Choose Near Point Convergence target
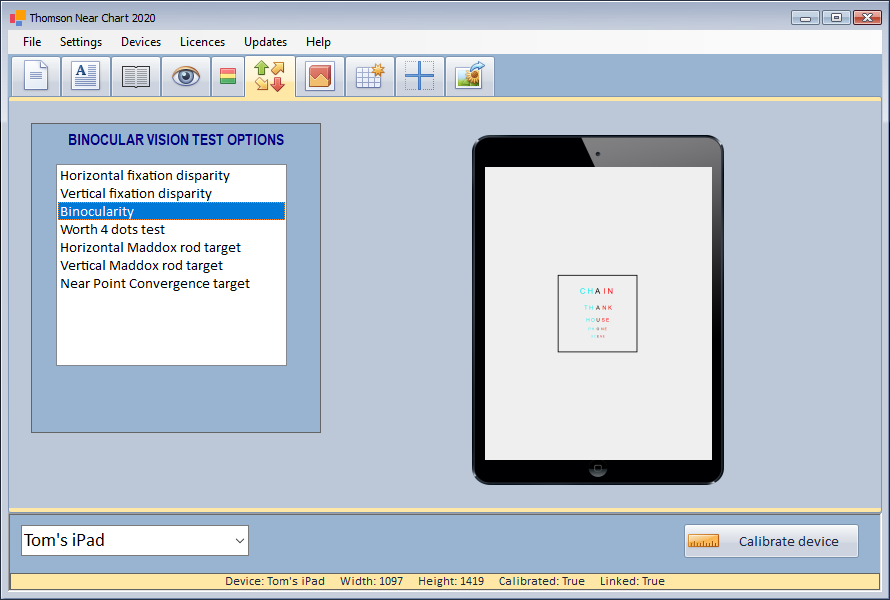890x600 pixels. click(155, 284)
